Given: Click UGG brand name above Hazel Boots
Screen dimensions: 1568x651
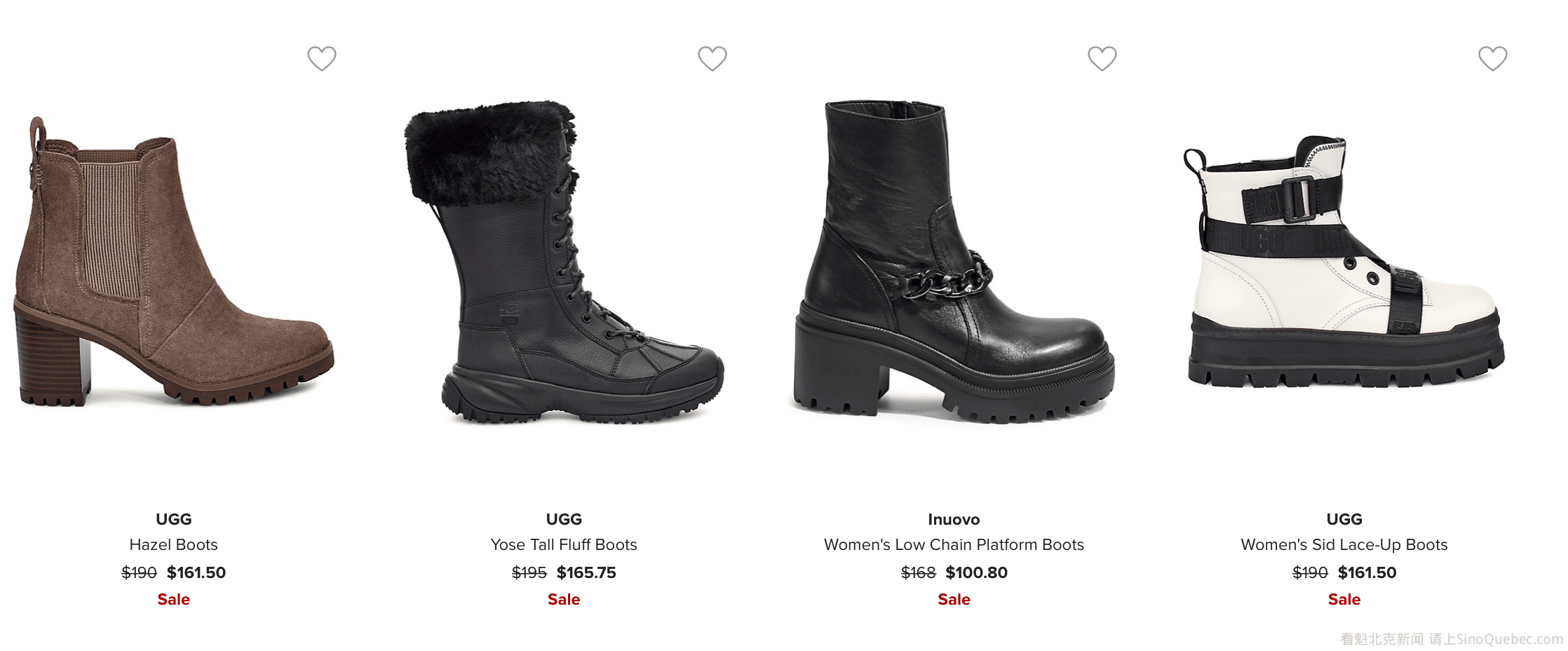Looking at the screenshot, I should (x=174, y=519).
